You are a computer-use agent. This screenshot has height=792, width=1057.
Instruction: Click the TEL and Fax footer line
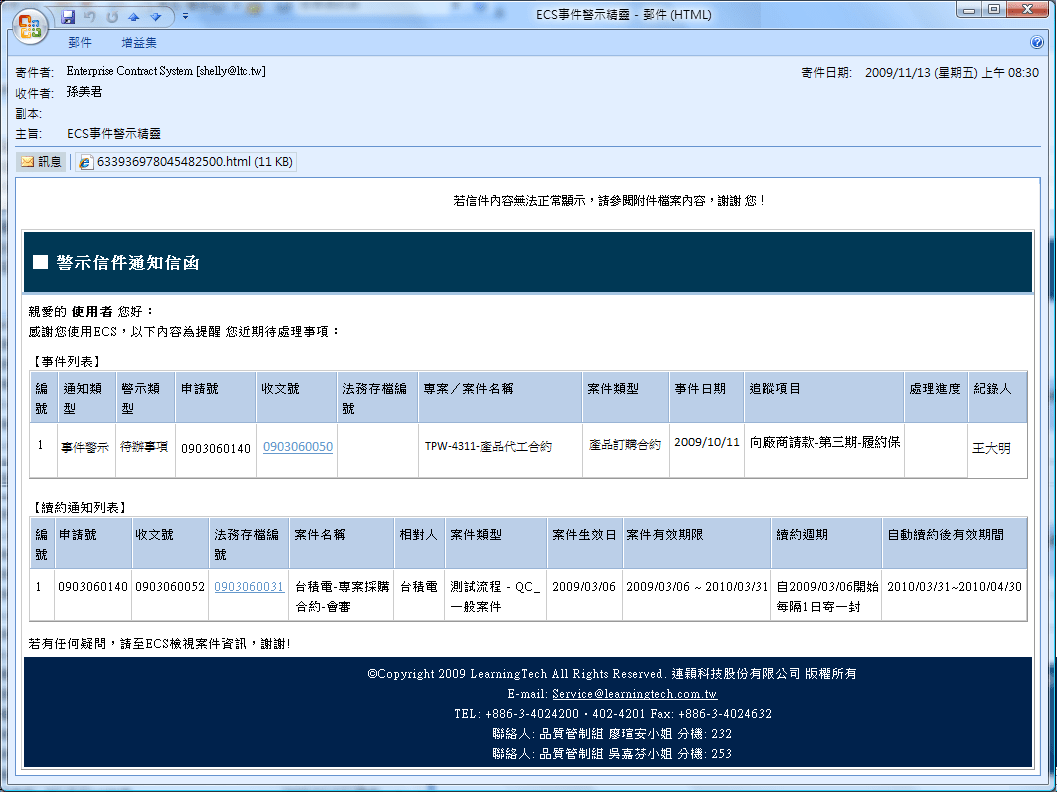coord(613,713)
